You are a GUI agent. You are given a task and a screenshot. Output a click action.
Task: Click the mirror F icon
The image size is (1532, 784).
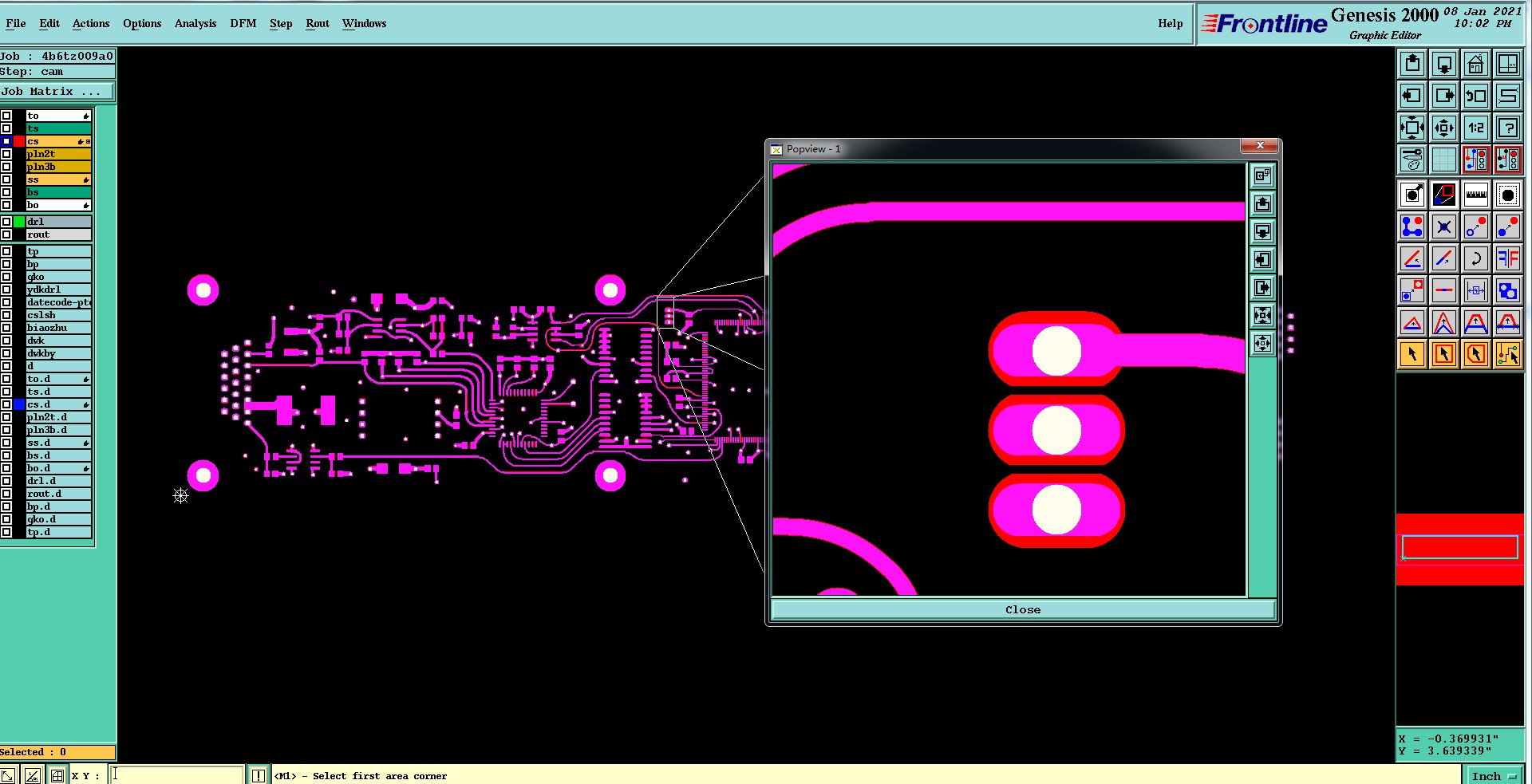click(1508, 258)
